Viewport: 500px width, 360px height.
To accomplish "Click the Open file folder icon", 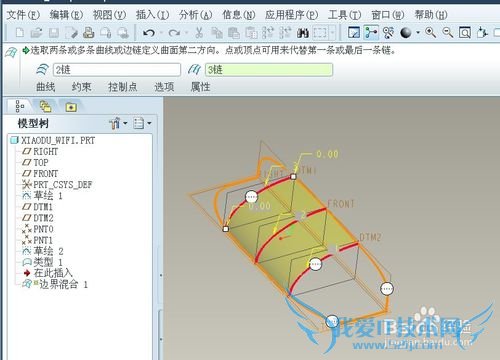I will tap(36, 33).
